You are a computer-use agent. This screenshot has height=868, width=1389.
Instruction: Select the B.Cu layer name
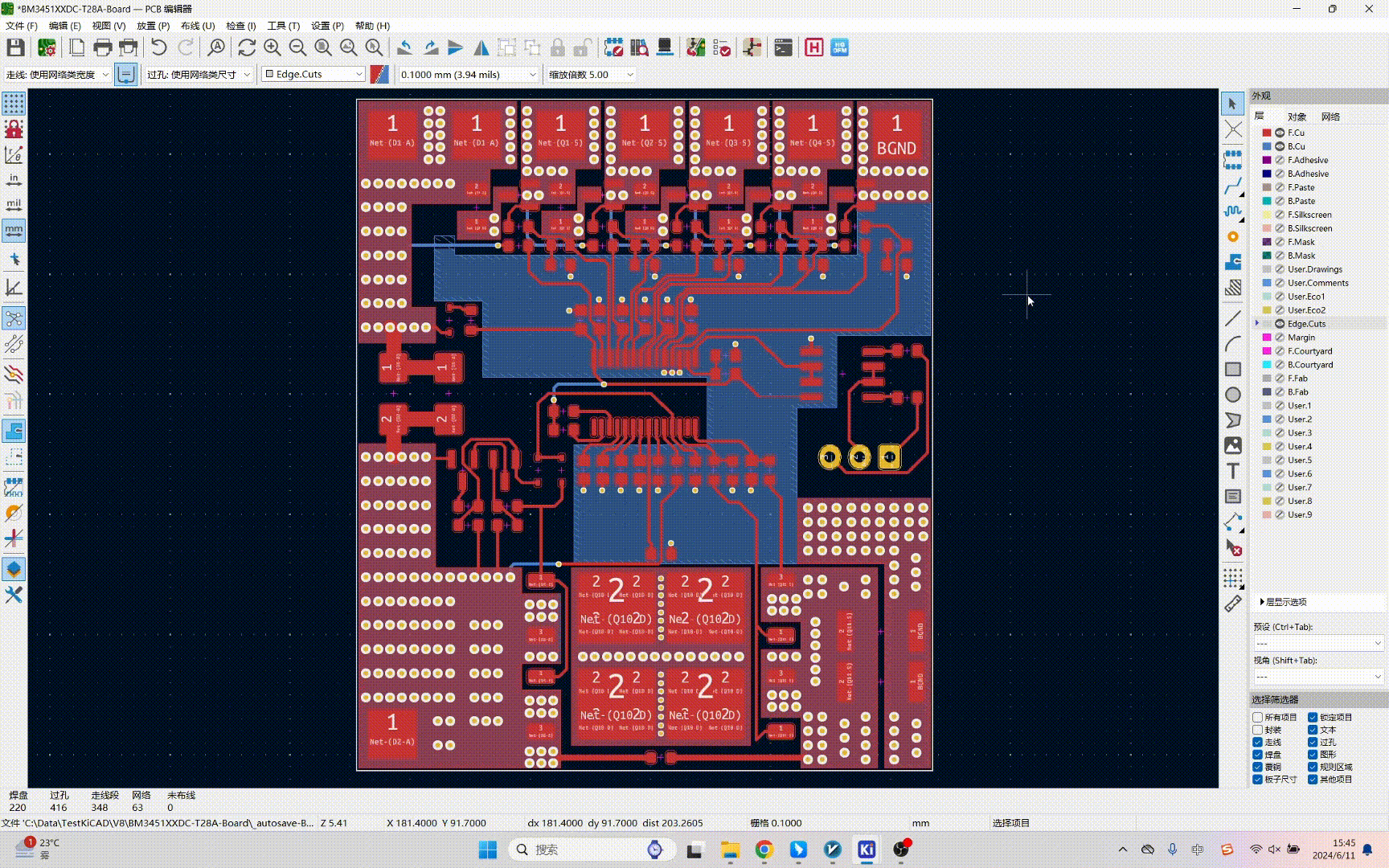coord(1296,146)
